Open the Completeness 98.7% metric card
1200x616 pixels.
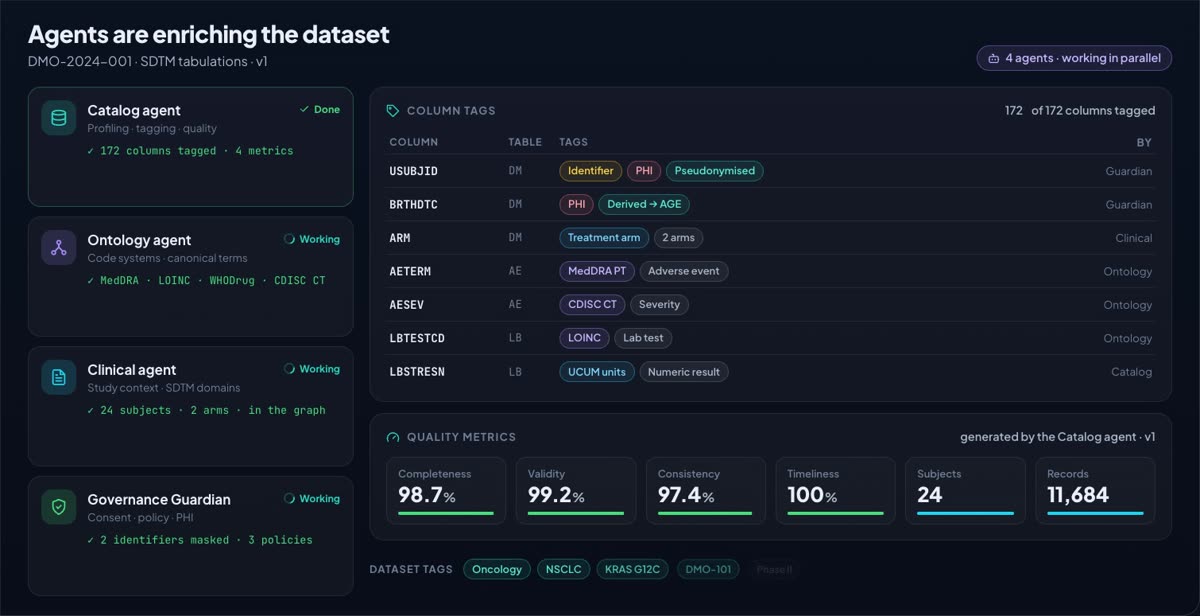446,491
